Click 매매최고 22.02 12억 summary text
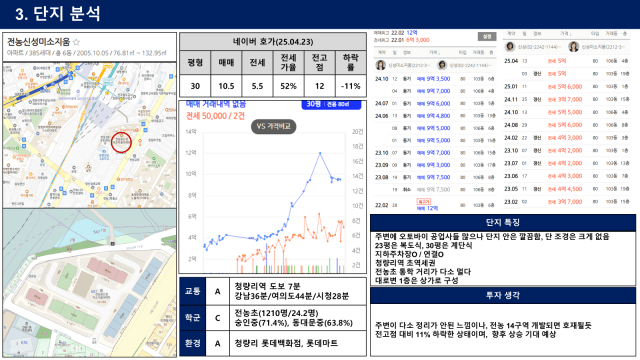This screenshot has width=640, height=360. [396, 33]
